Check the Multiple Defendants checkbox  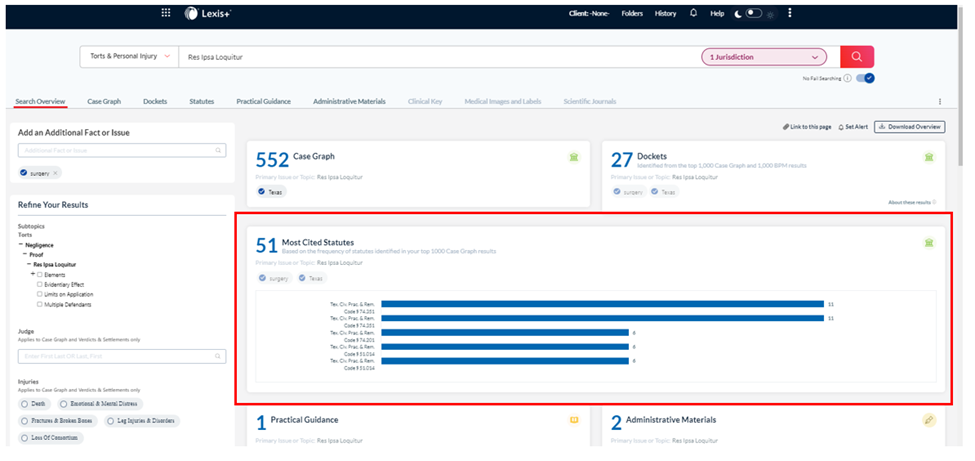coord(40,305)
